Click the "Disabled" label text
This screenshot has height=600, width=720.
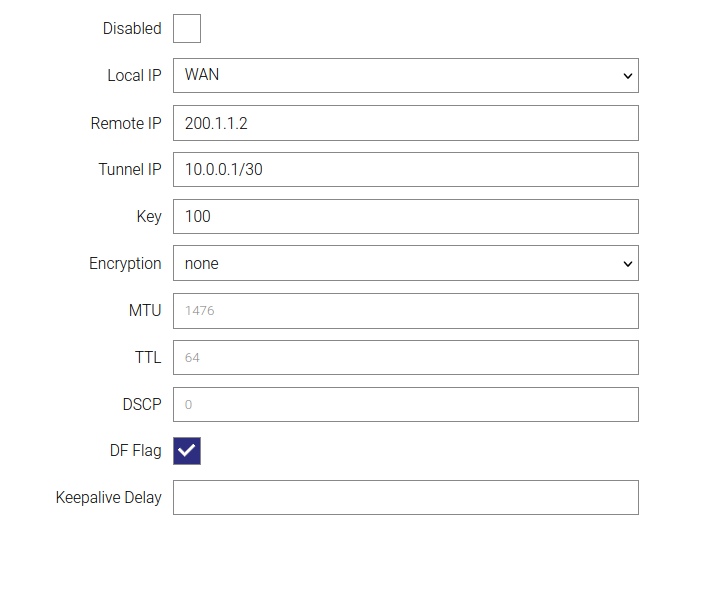pos(132,29)
